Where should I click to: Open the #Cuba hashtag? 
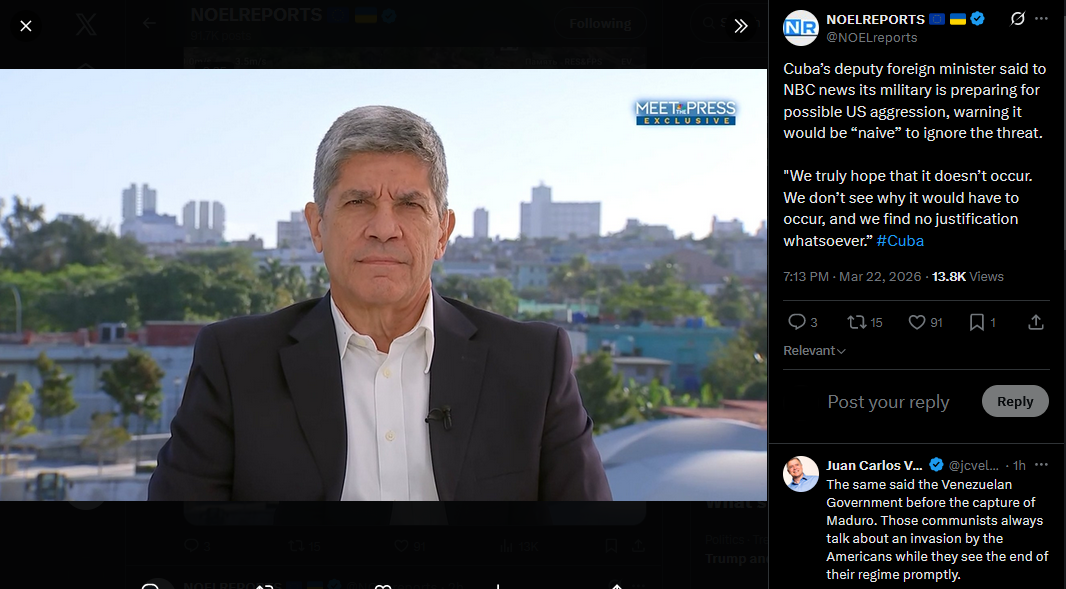pyautogui.click(x=900, y=241)
